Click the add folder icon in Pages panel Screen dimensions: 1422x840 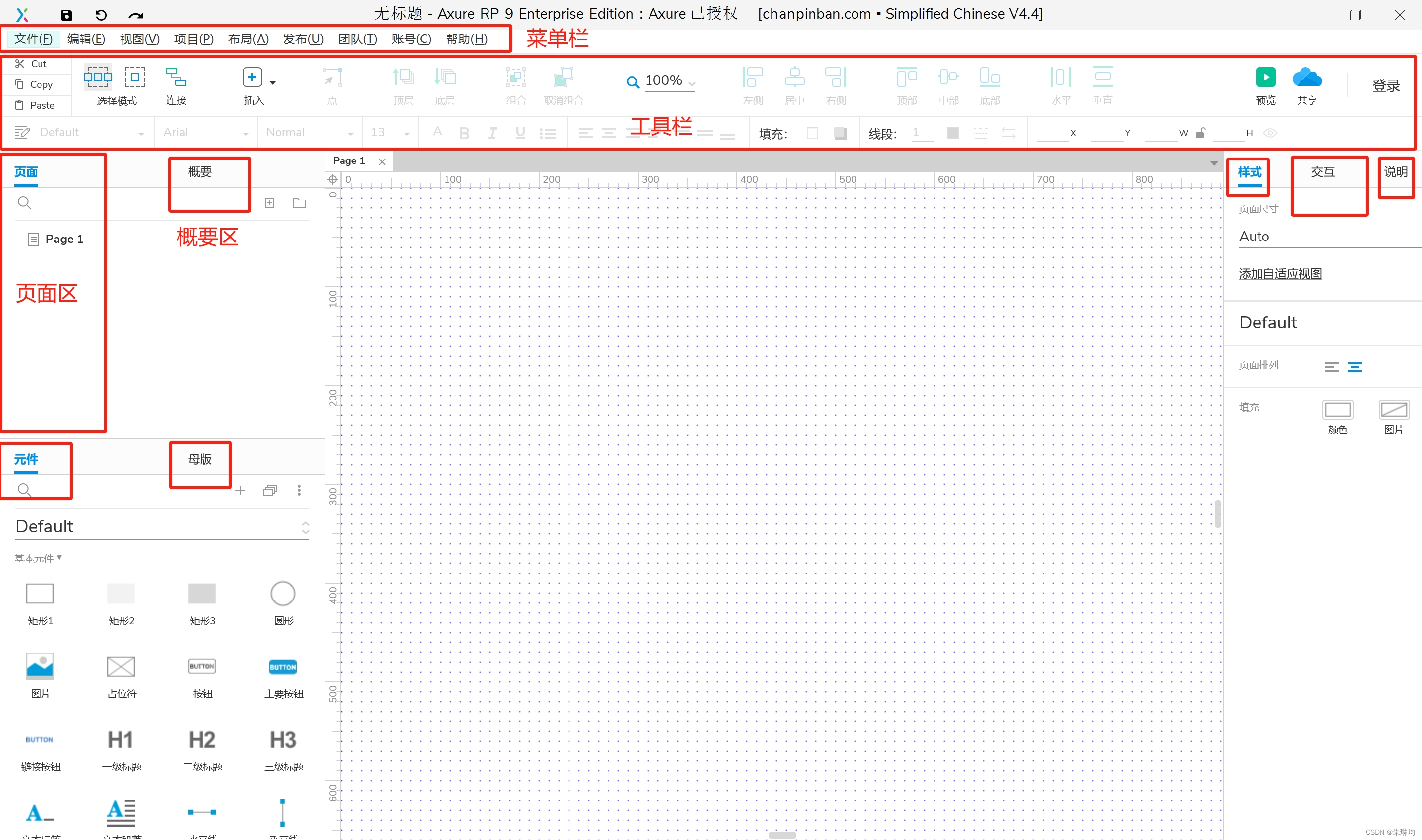[x=299, y=202]
